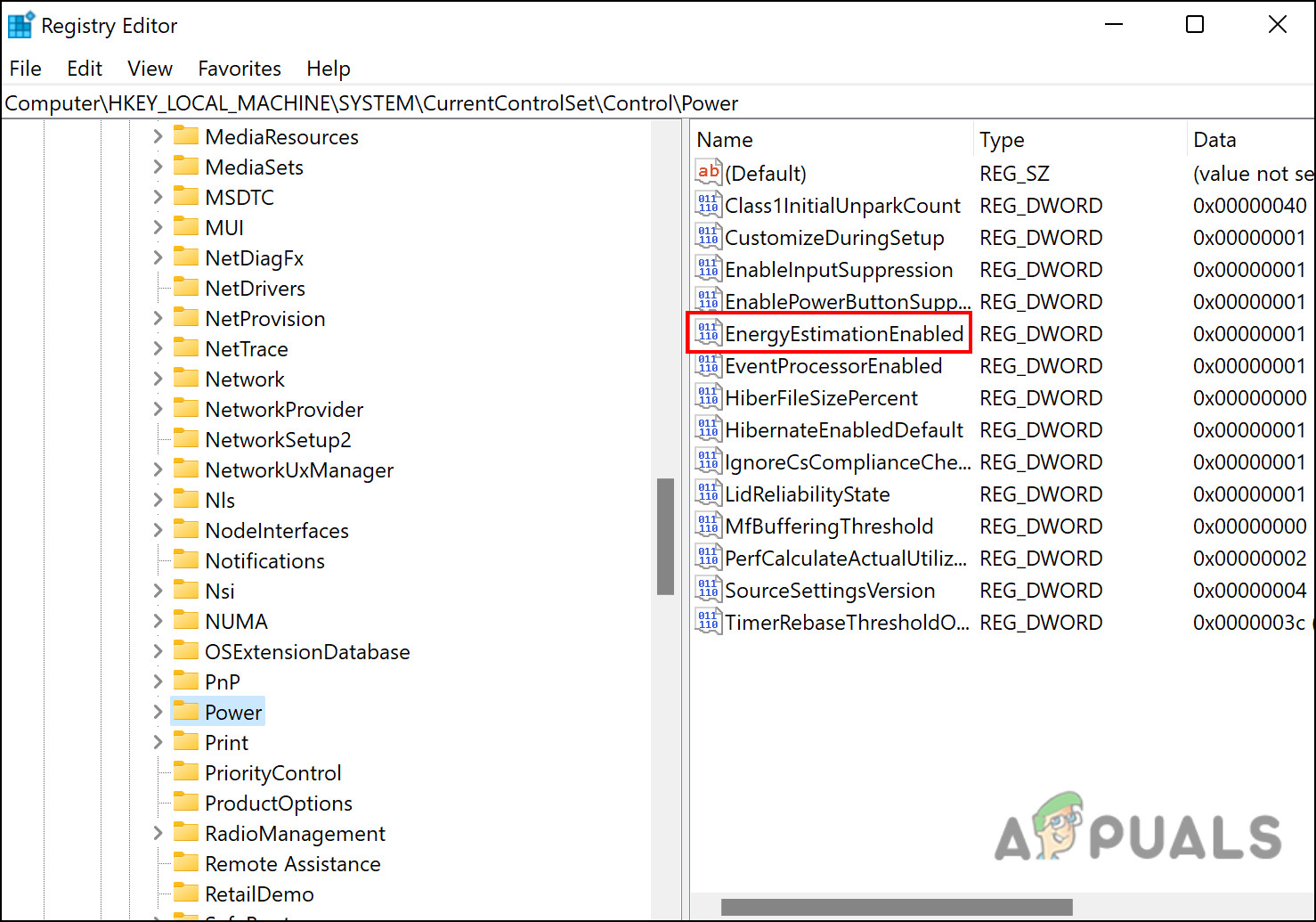Expand the RadioManagement key
The width and height of the screenshot is (1316, 922).
(x=158, y=833)
